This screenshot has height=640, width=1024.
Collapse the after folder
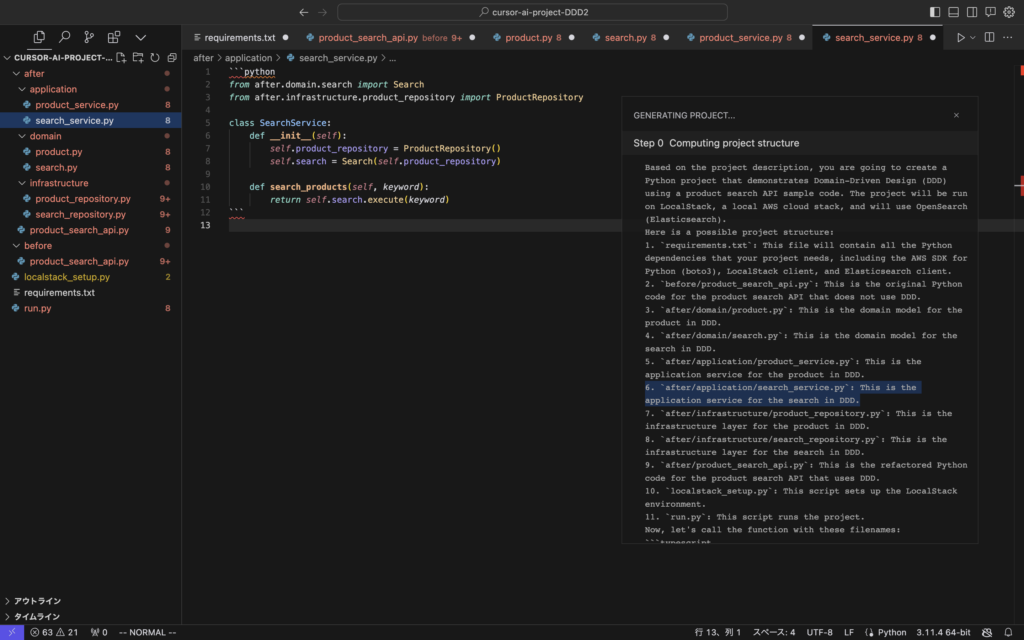point(34,74)
